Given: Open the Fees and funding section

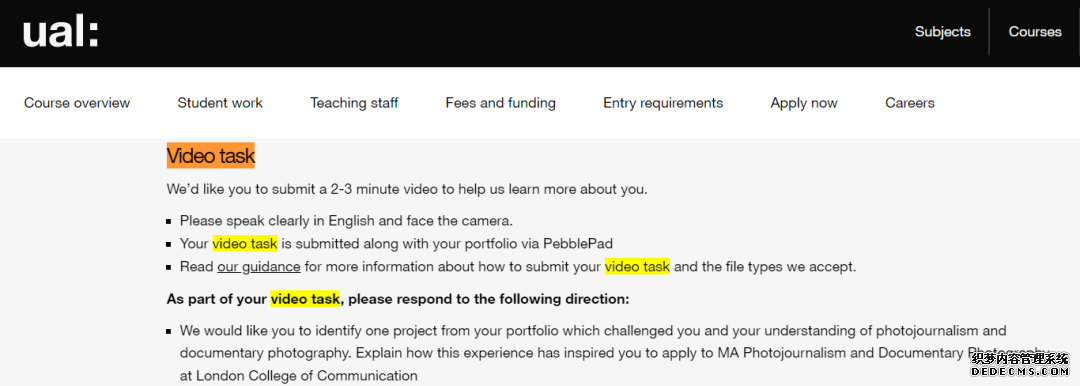Looking at the screenshot, I should pos(501,103).
